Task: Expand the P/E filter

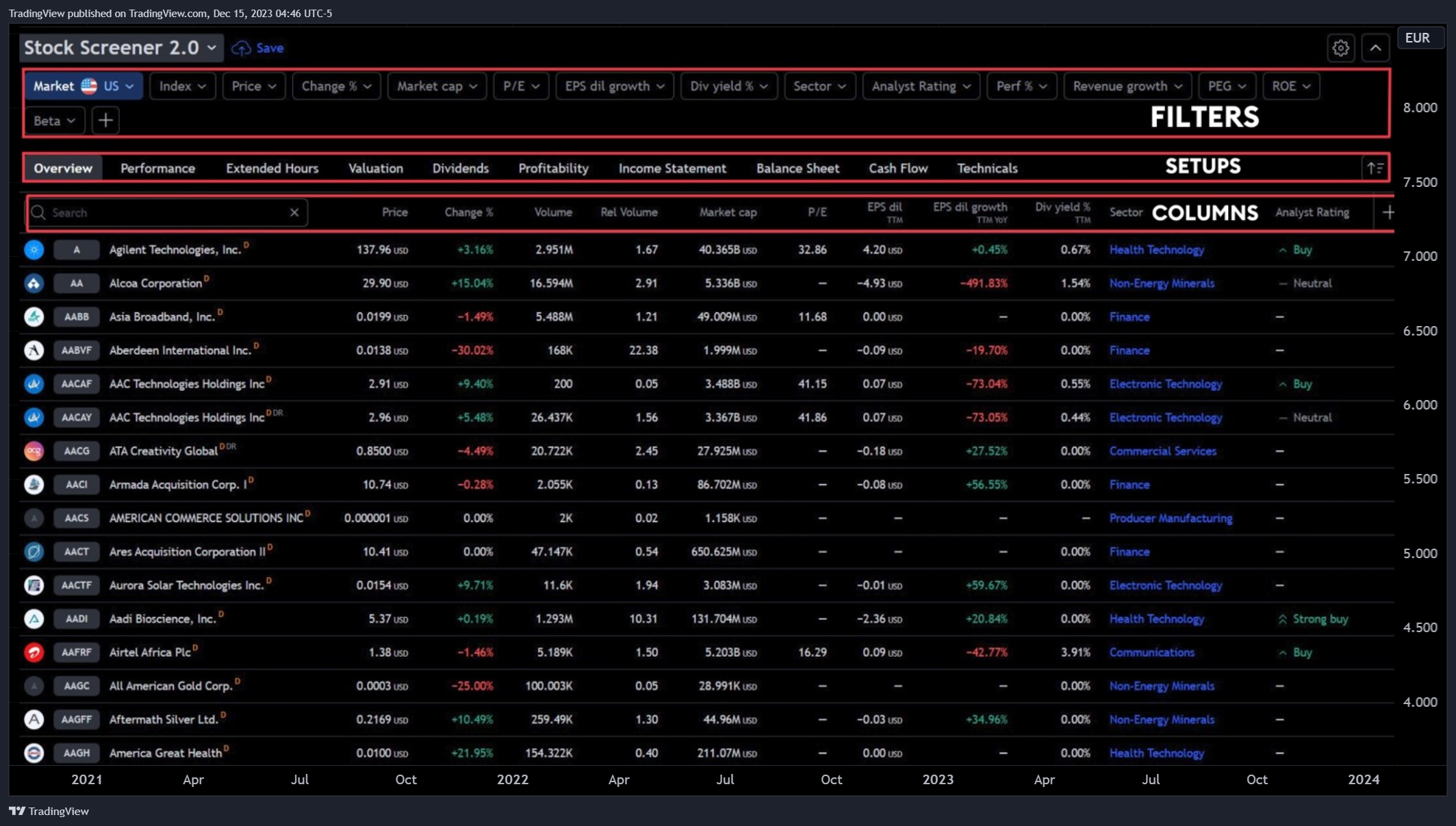Action: [x=521, y=86]
